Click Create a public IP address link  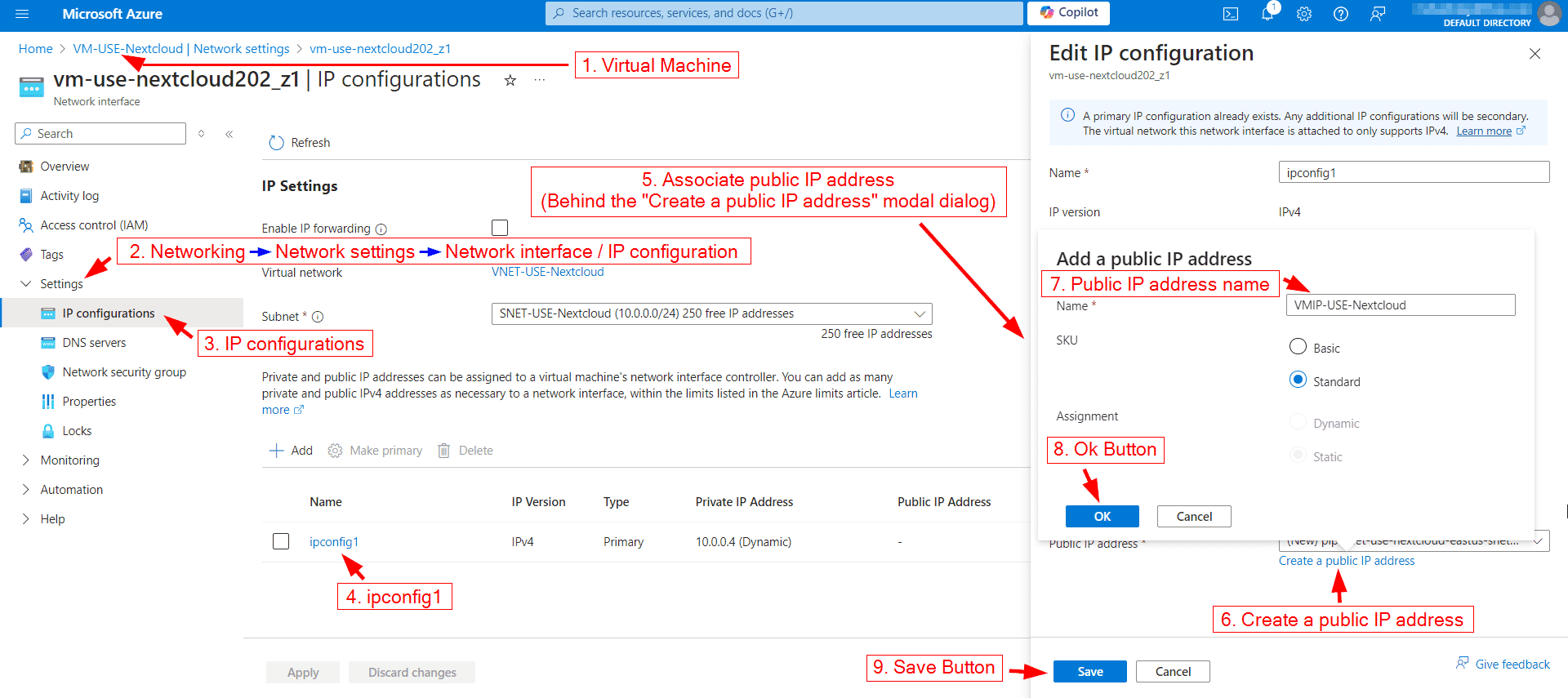point(1347,561)
